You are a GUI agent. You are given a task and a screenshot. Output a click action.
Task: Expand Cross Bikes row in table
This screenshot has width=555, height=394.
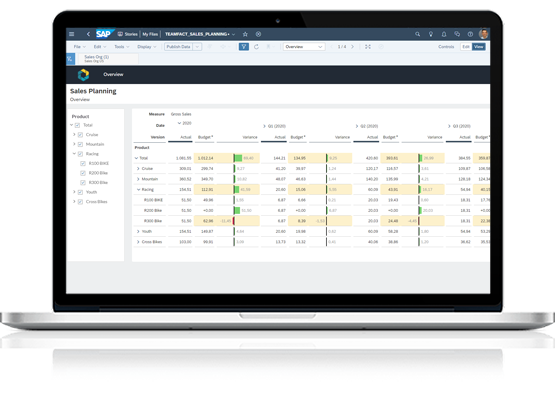(138, 242)
